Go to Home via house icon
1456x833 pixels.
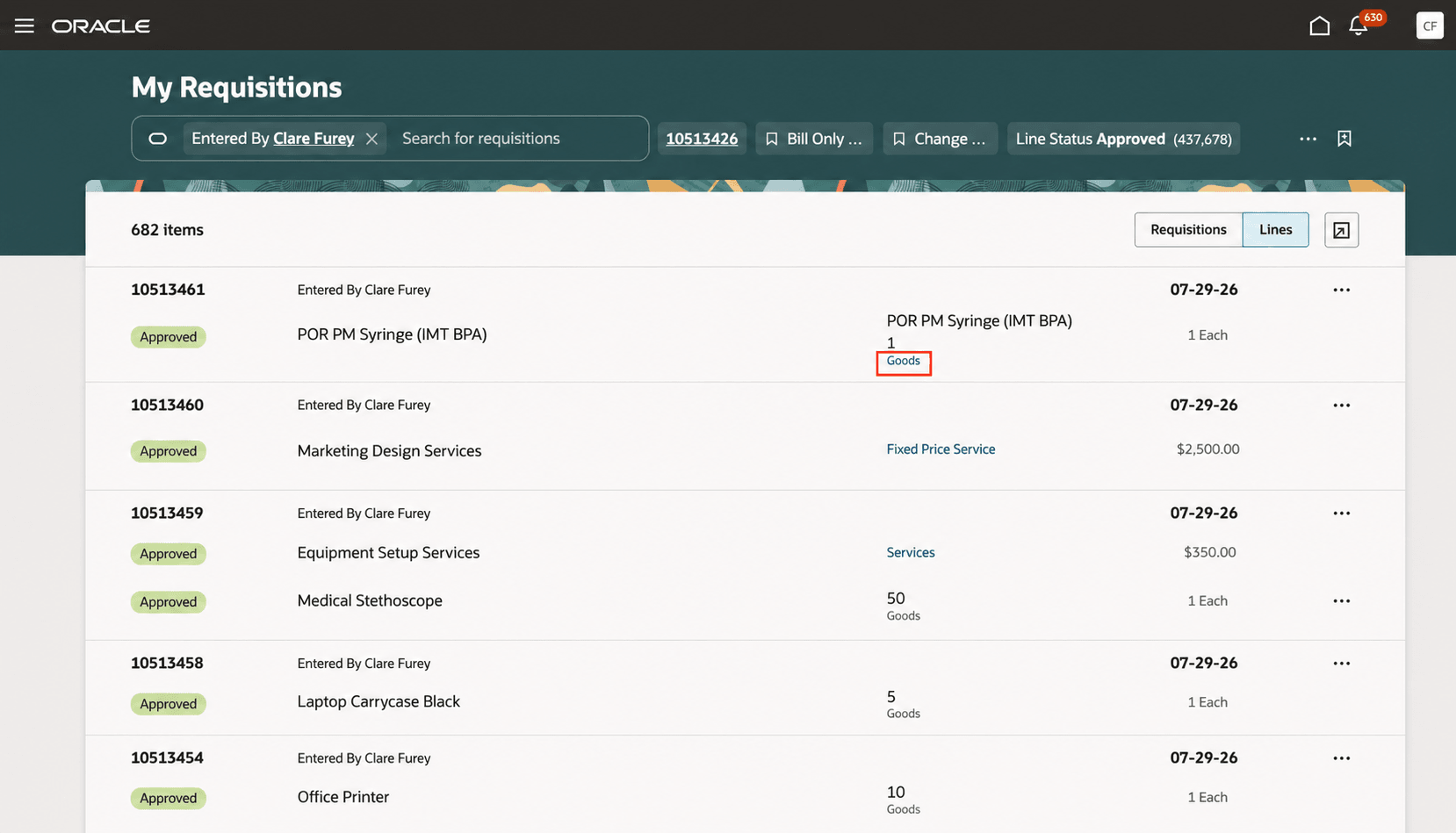(1319, 25)
